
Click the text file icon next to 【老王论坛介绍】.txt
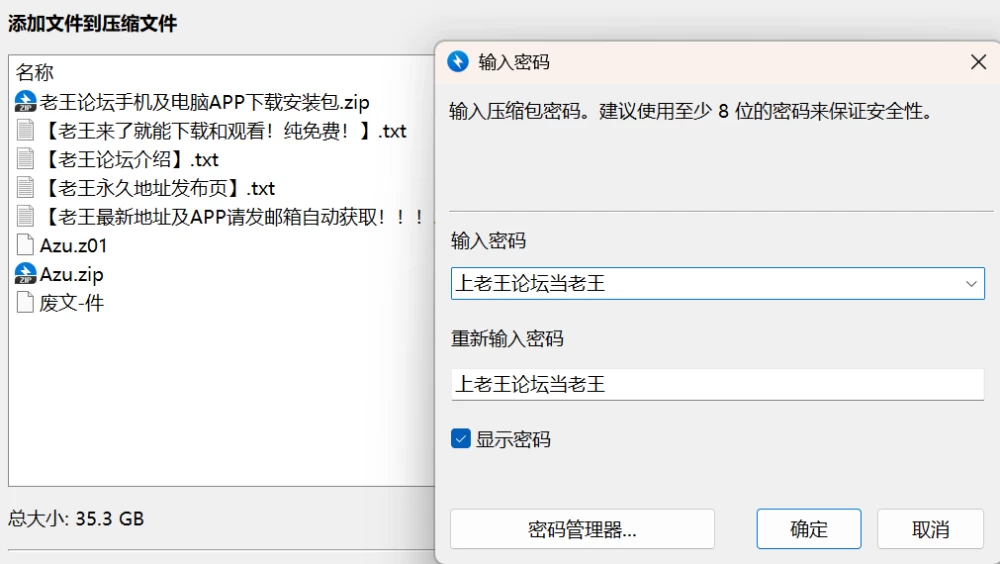tap(26, 159)
